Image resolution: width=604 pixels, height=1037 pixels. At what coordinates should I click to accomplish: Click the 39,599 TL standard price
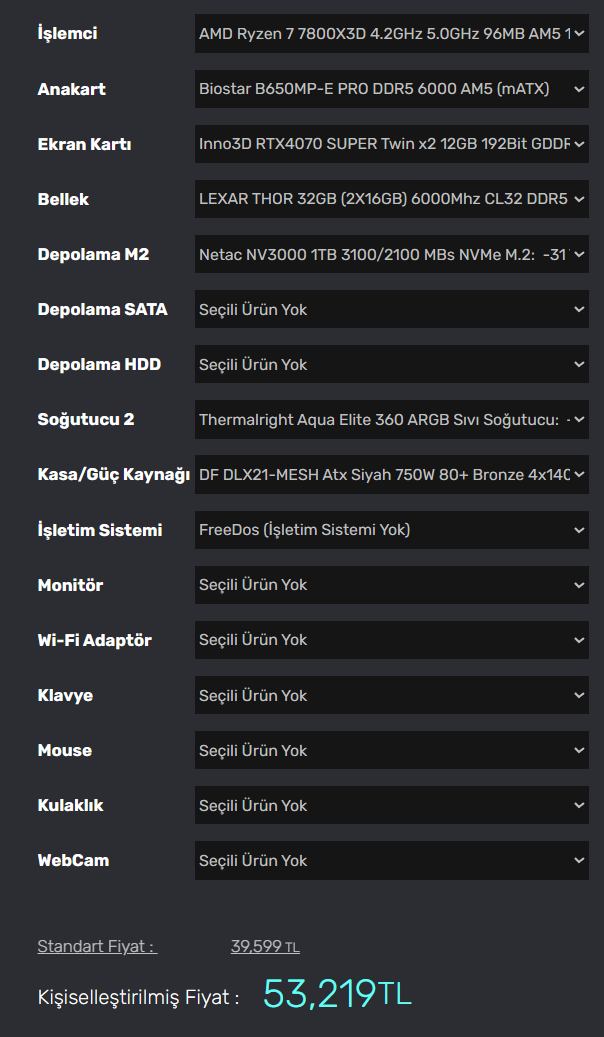click(265, 946)
